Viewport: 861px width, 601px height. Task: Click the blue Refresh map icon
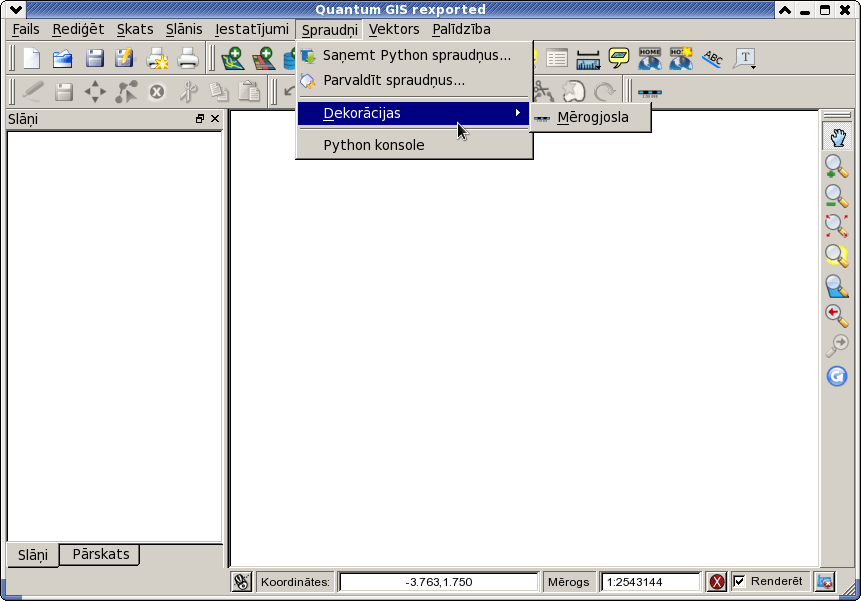tap(837, 377)
